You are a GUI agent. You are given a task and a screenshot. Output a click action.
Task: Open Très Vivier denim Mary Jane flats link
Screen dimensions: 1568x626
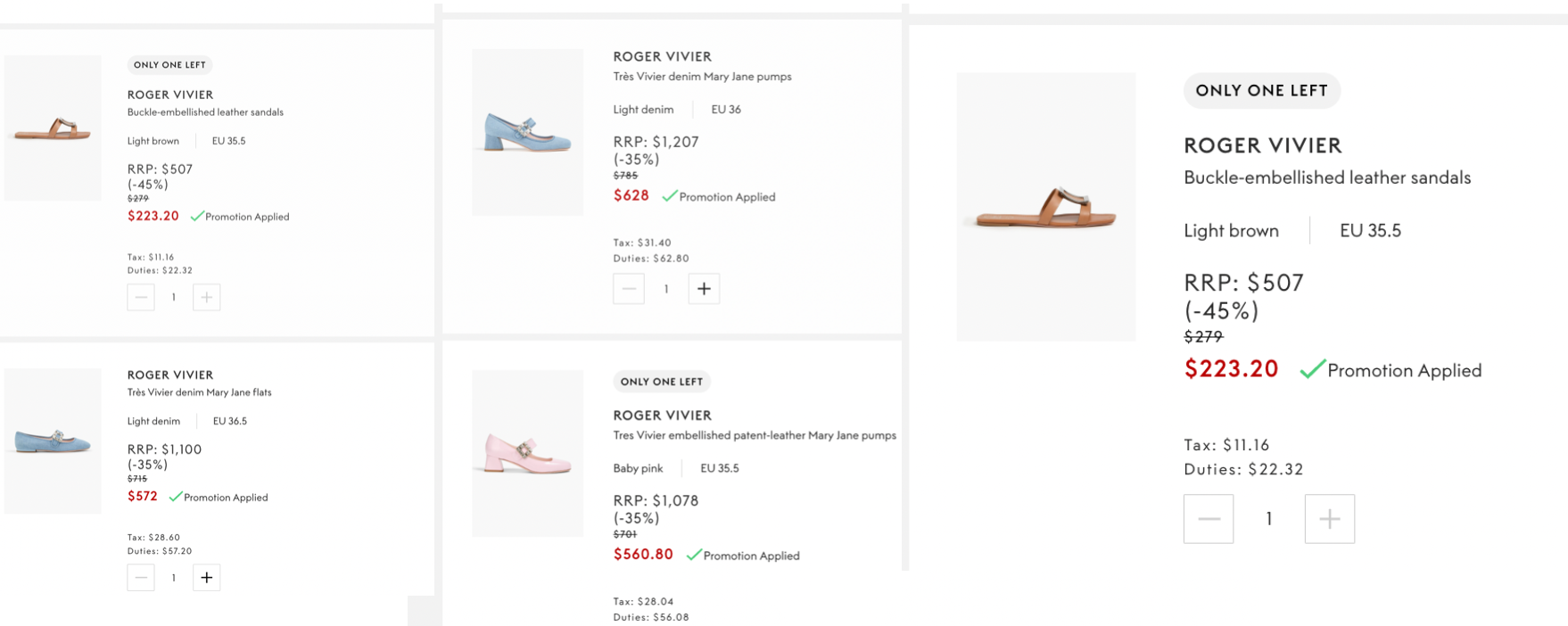pyautogui.click(x=199, y=392)
